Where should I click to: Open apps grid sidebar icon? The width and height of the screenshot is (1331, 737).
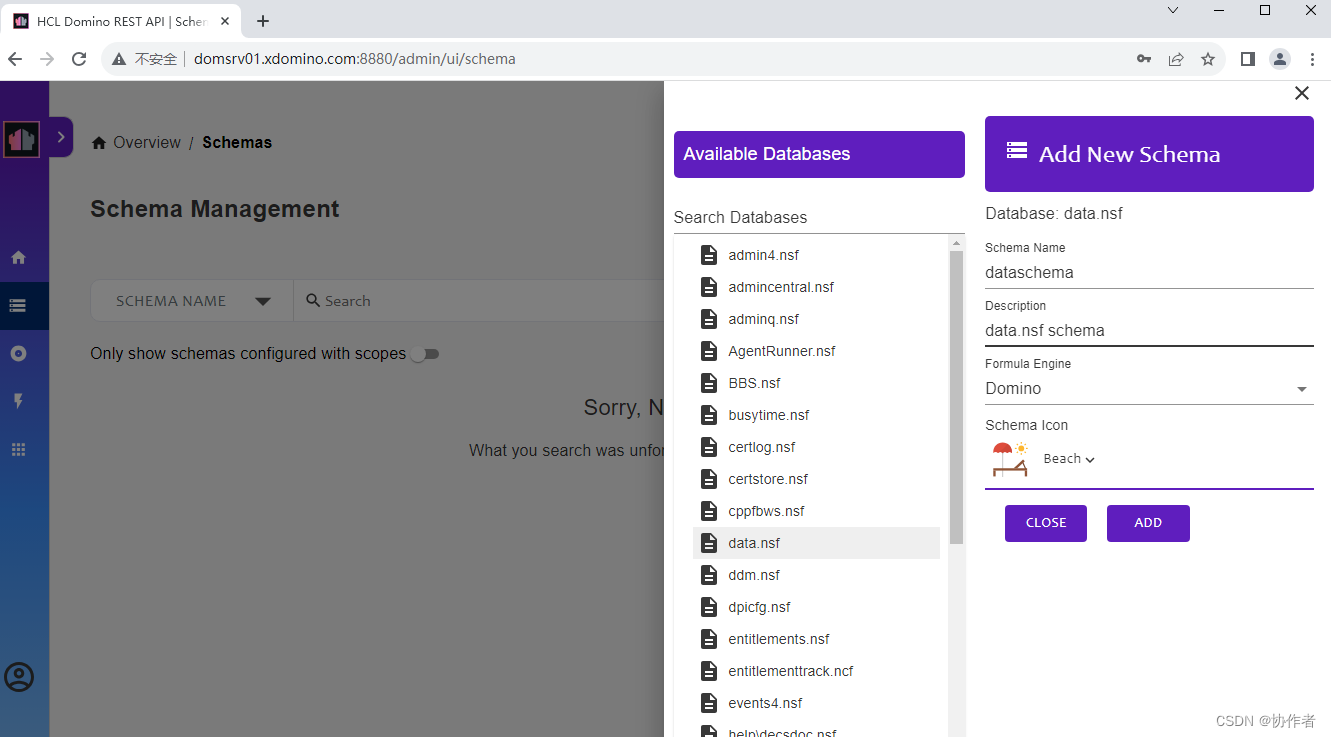click(x=18, y=449)
